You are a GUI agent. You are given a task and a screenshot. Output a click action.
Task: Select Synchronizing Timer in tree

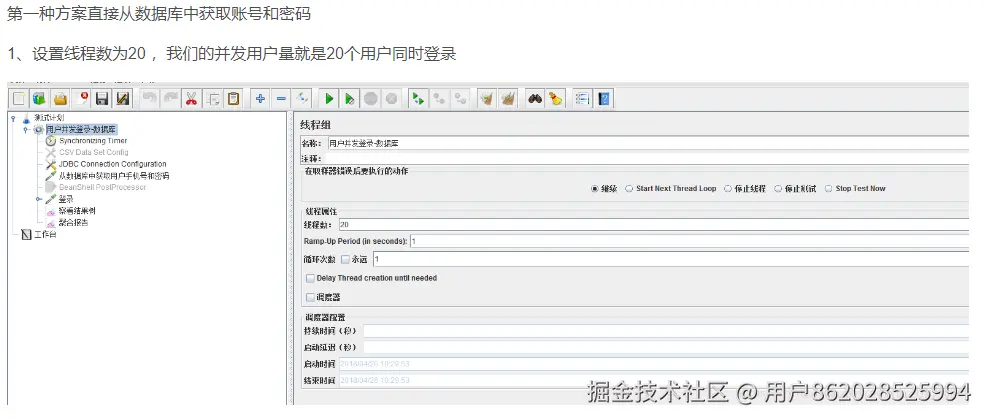click(x=93, y=141)
